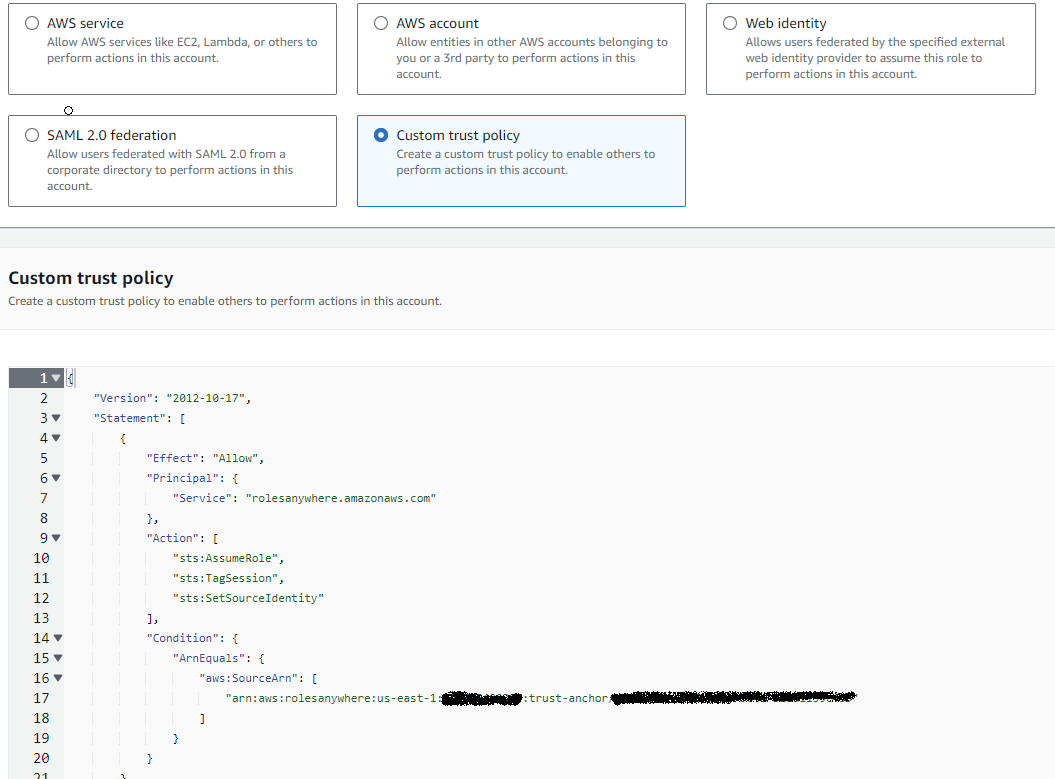Select the AWS service role type
Screen dimensions: 1055x779
(x=31, y=22)
